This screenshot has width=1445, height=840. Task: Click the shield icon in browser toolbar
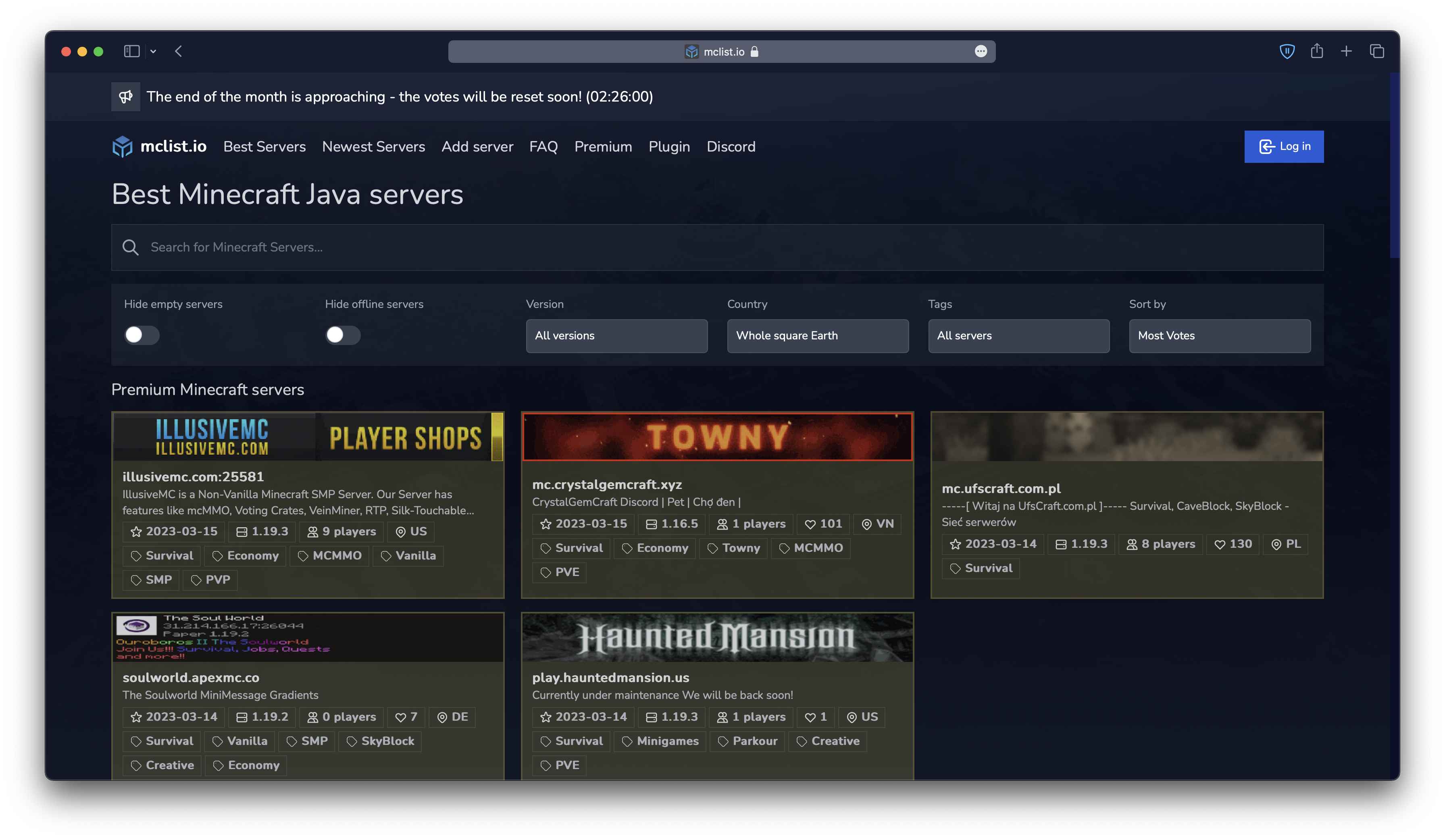point(1286,51)
